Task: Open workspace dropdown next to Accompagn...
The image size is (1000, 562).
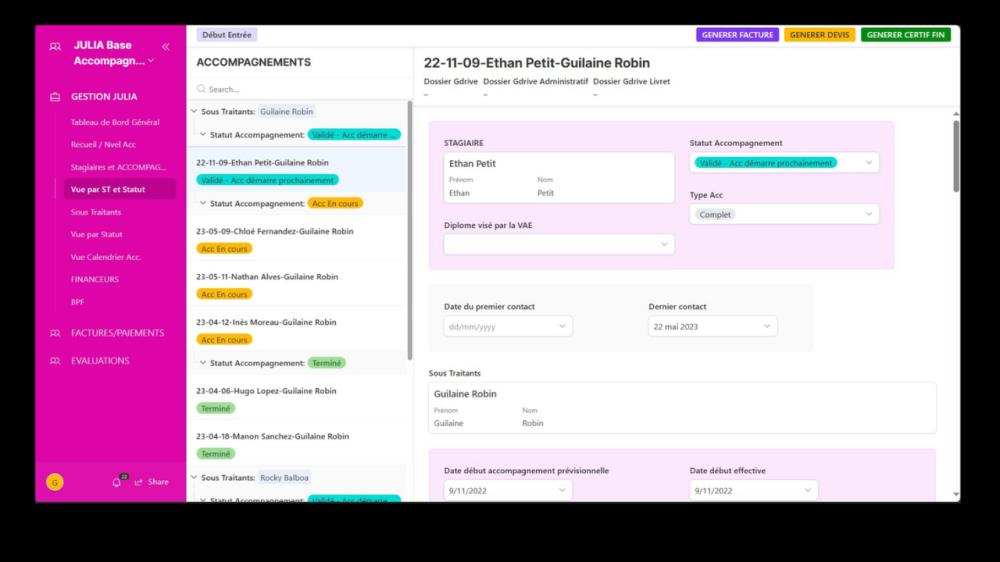Action: [x=151, y=61]
